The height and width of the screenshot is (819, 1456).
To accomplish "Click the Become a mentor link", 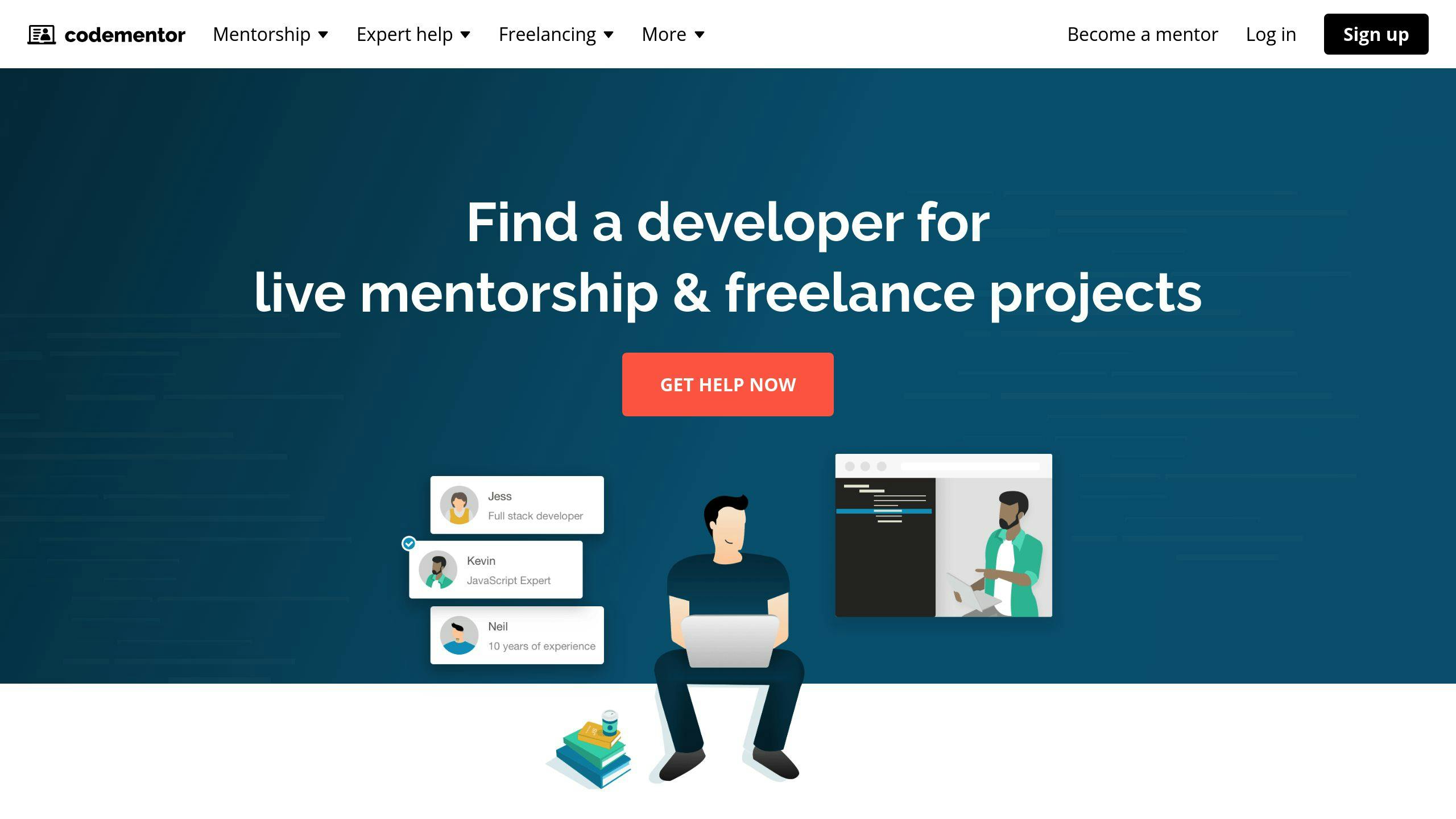I will point(1142,34).
